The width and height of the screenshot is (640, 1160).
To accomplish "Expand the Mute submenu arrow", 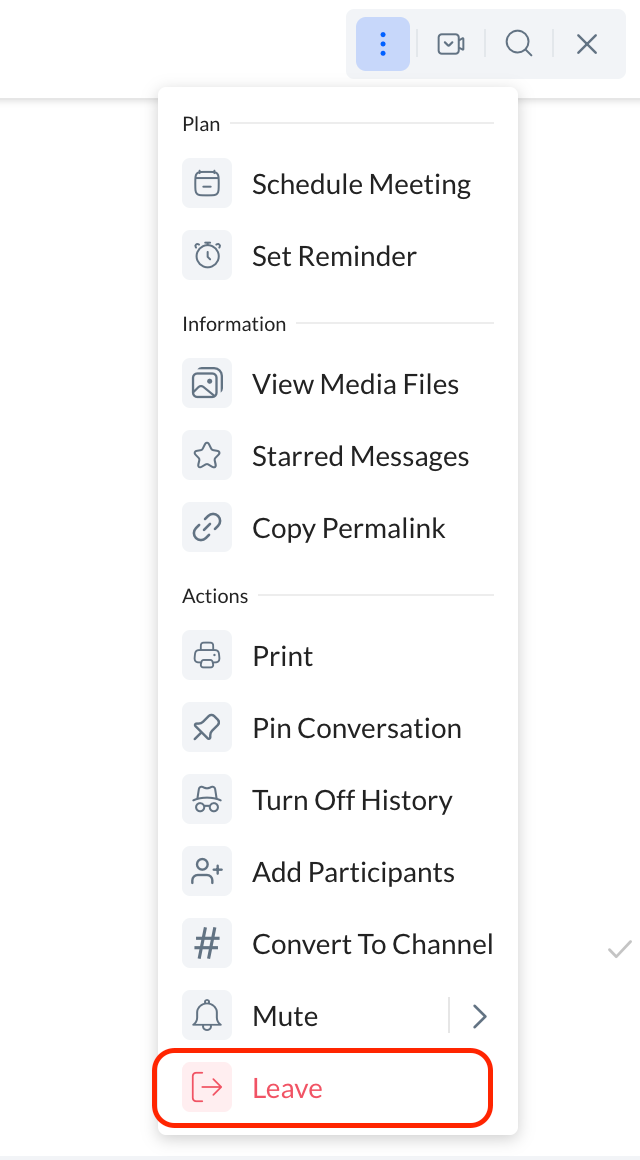I will coord(479,1016).
